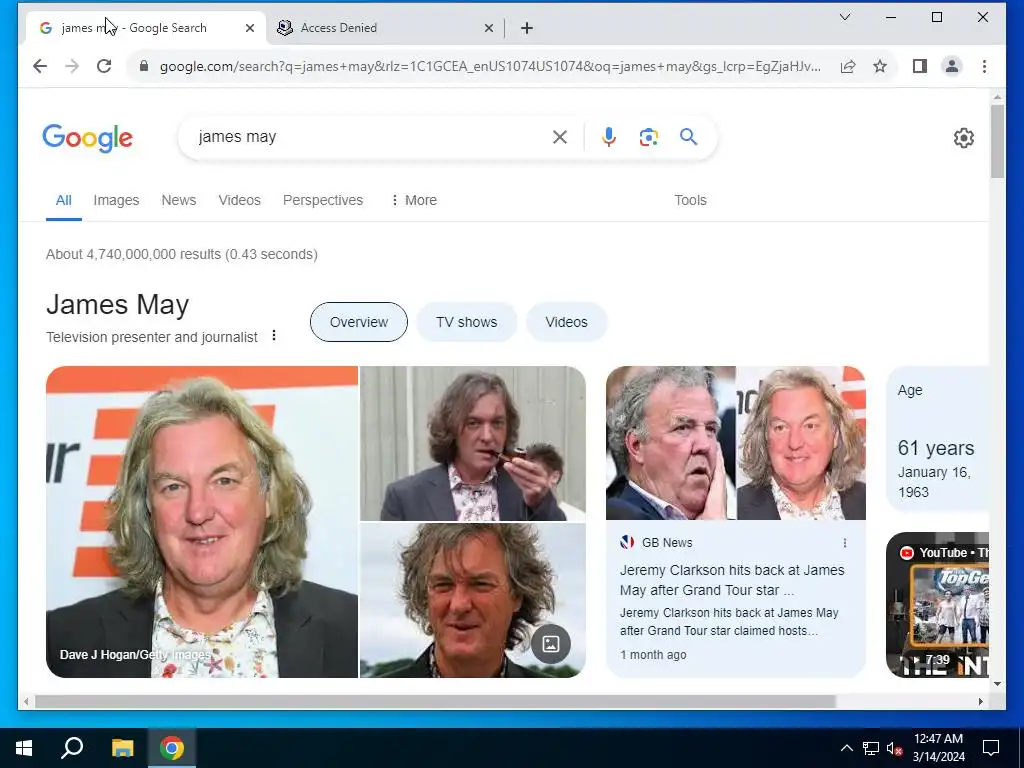Click the vertical scrollbar thumb
1024x768 pixels.
tap(997, 141)
